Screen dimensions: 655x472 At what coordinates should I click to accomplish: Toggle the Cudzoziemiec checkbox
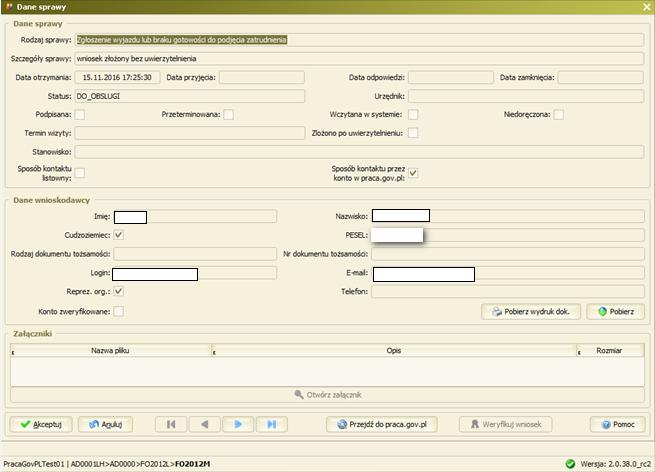pyautogui.click(x=119, y=235)
